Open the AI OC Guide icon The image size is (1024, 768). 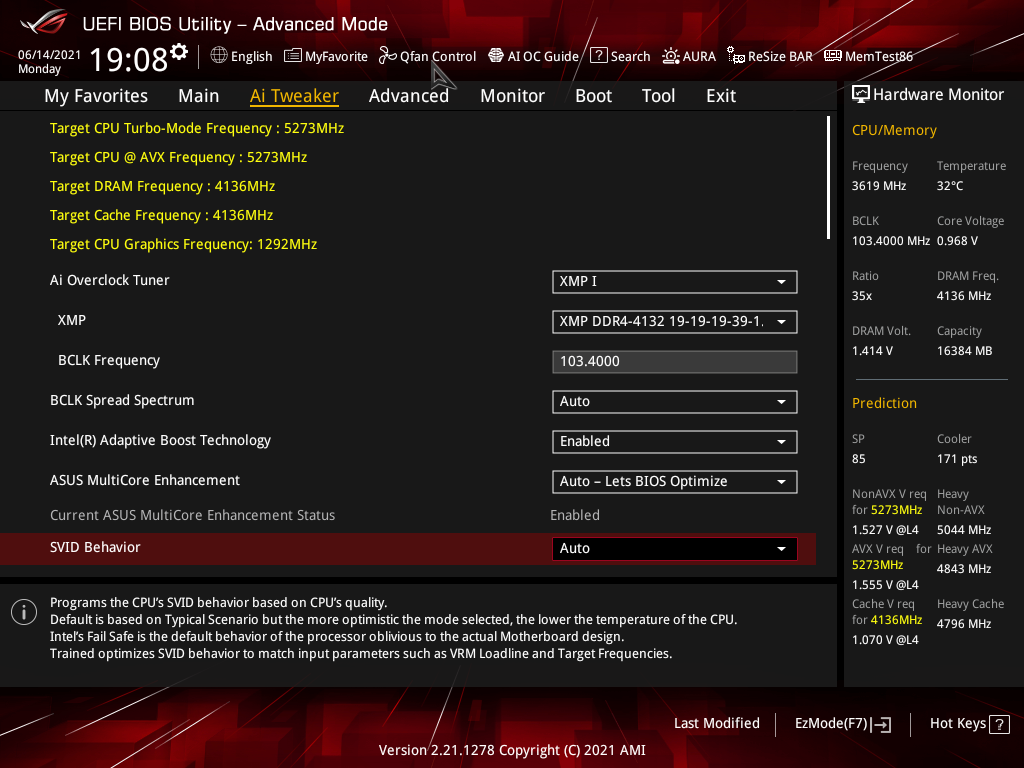(496, 56)
